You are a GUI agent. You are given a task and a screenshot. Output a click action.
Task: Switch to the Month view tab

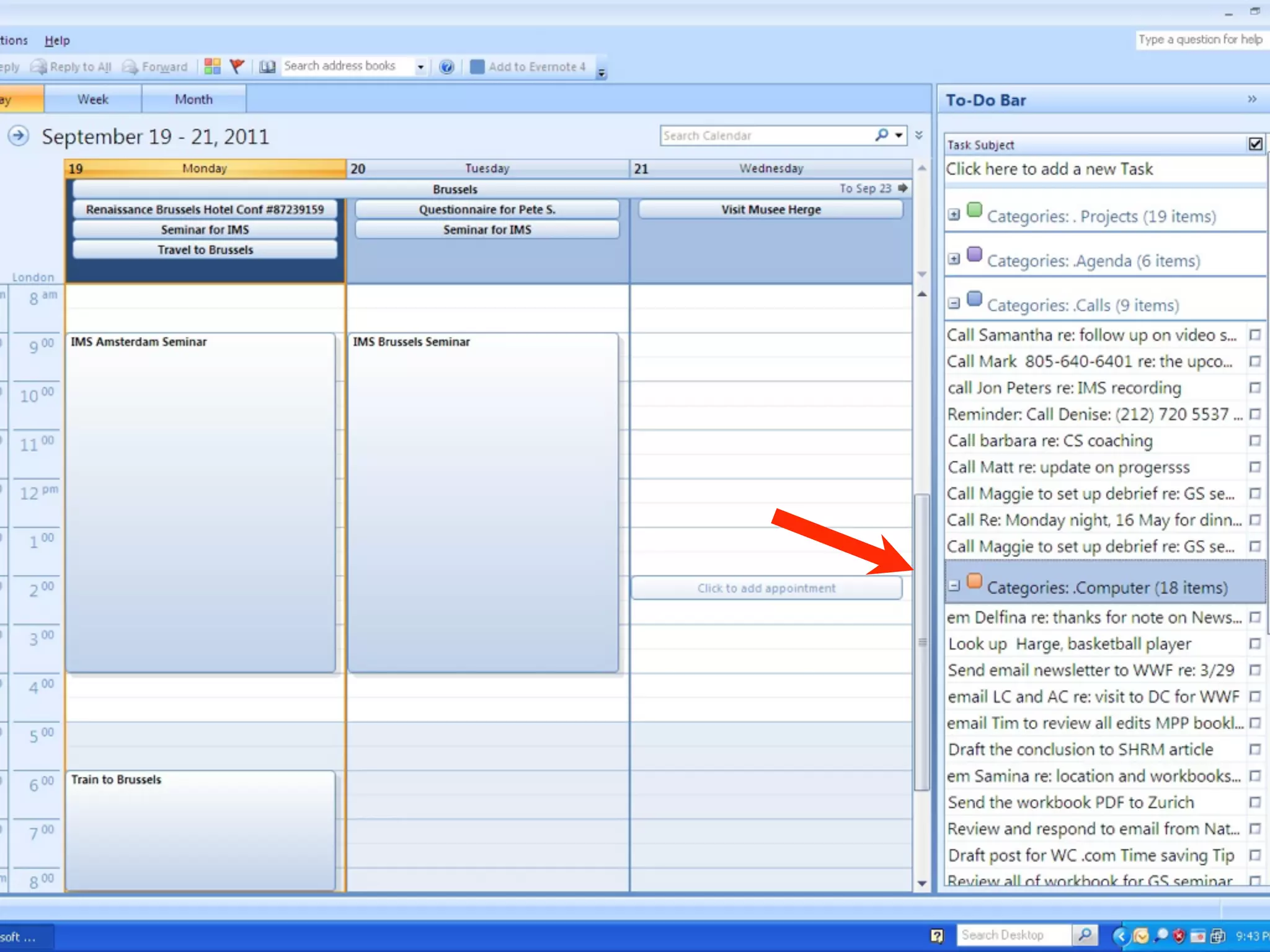[x=193, y=99]
